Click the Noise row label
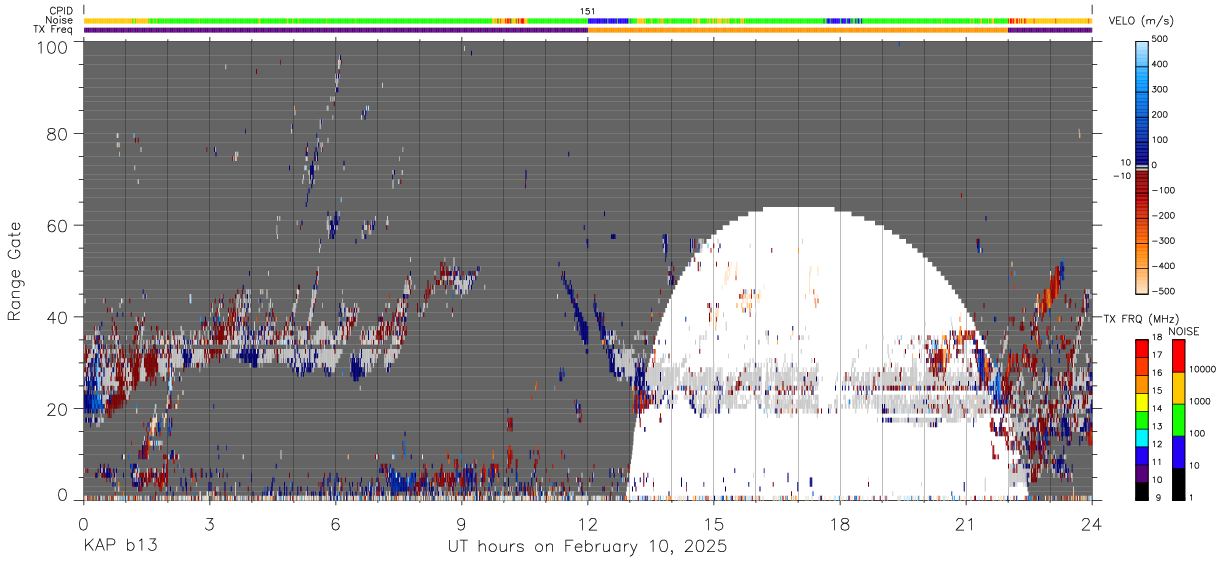1228x567 pixels. pyautogui.click(x=59, y=20)
